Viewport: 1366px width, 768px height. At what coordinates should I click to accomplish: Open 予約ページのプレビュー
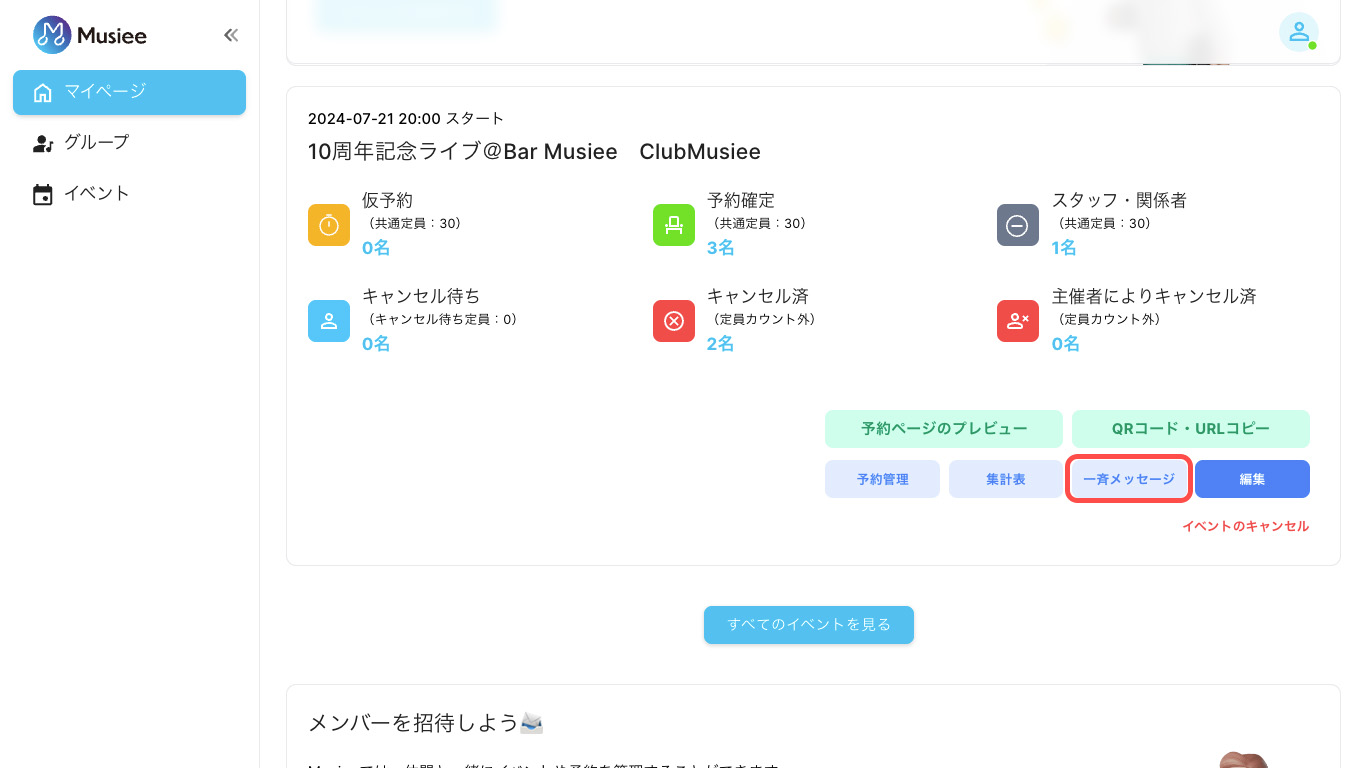[943, 428]
